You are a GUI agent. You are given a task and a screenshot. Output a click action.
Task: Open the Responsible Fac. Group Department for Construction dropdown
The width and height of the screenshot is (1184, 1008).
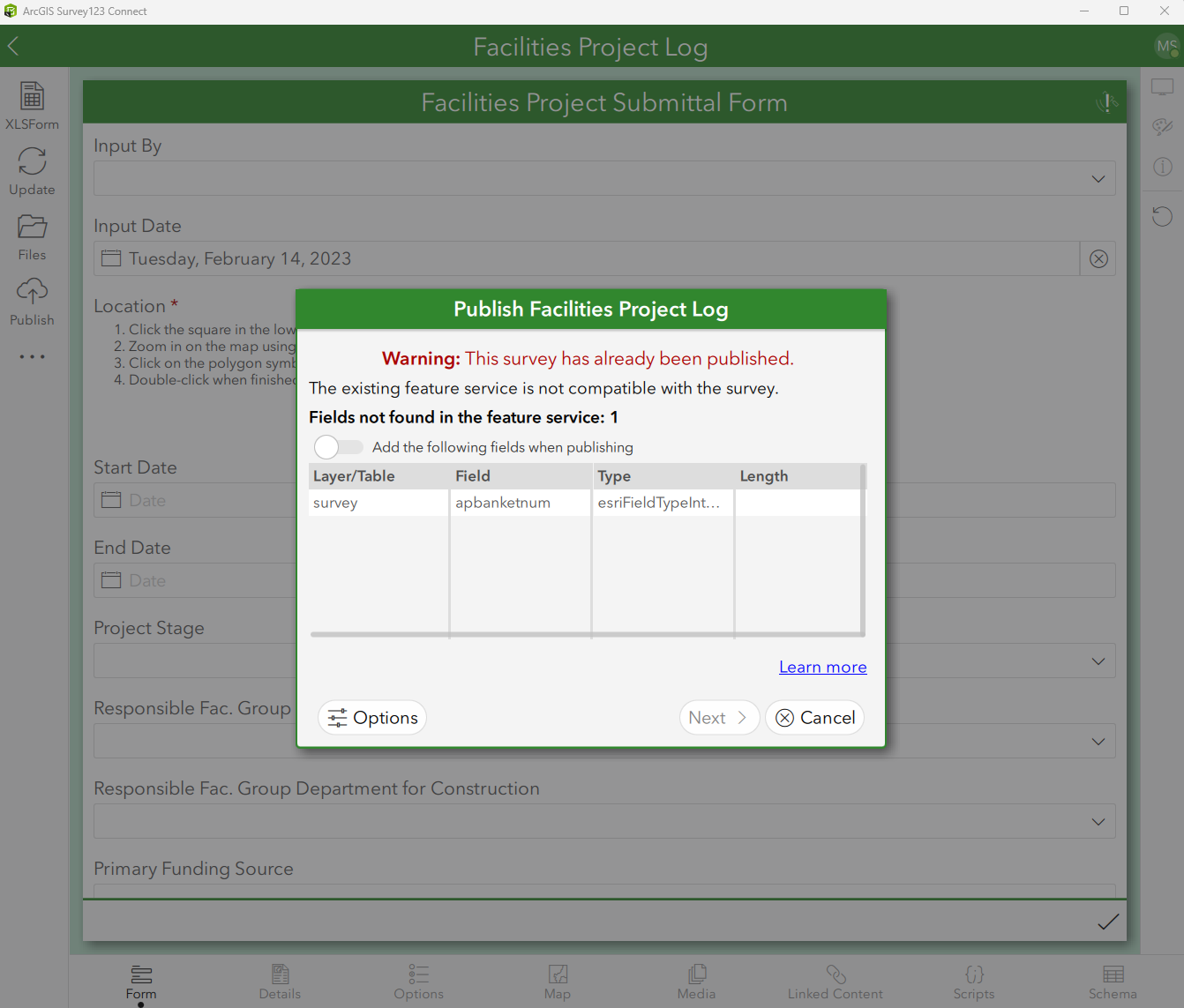tap(1098, 821)
